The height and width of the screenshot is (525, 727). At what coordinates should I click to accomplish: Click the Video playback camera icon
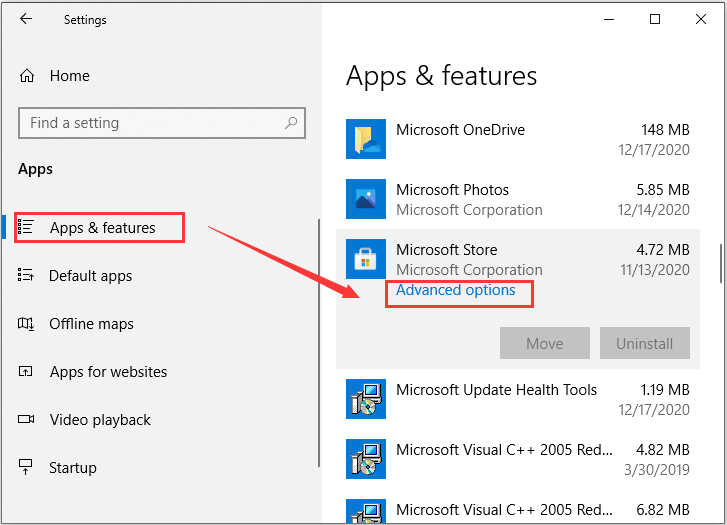26,419
